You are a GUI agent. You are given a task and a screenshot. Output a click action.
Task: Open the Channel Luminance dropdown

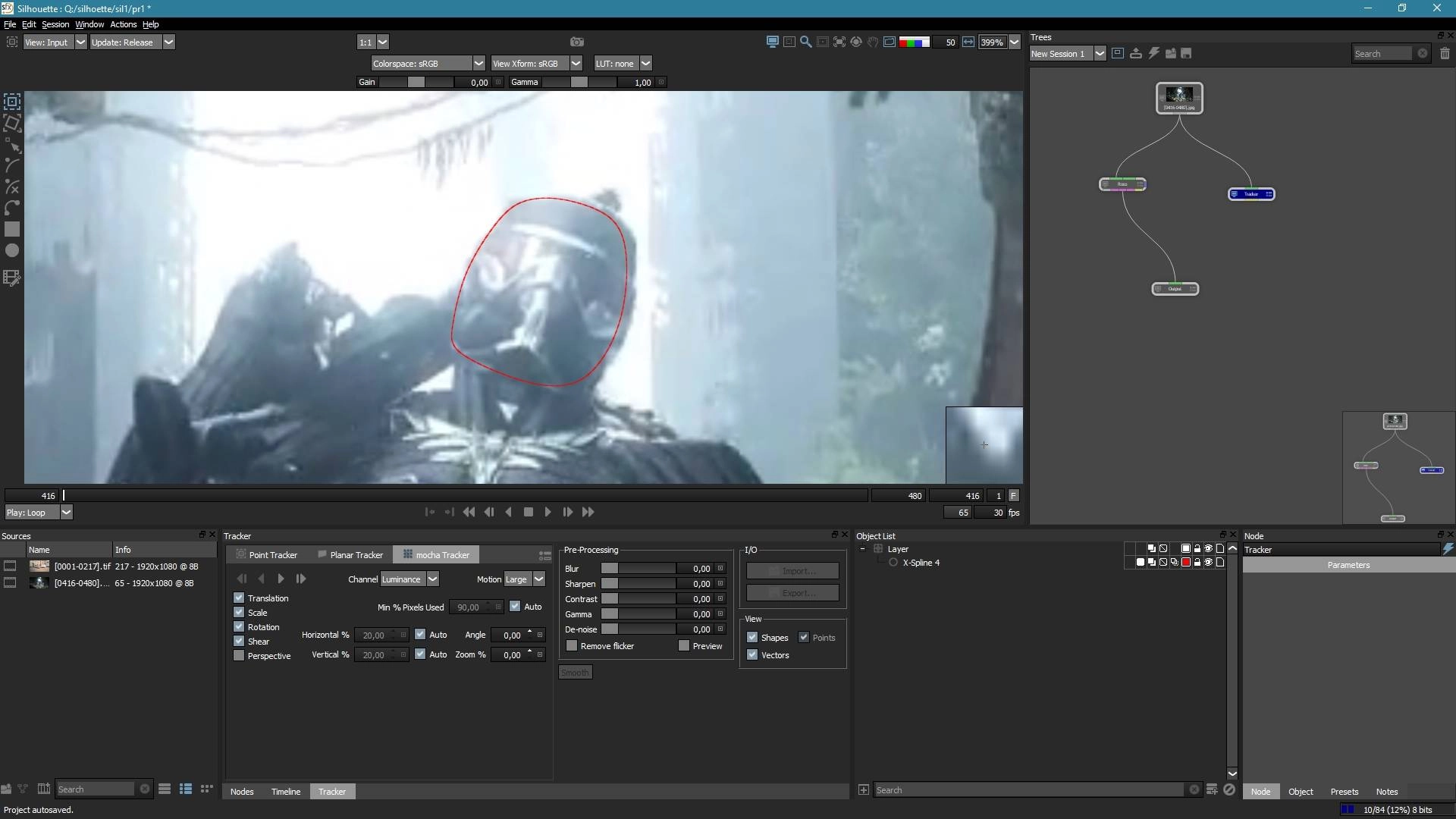point(409,579)
